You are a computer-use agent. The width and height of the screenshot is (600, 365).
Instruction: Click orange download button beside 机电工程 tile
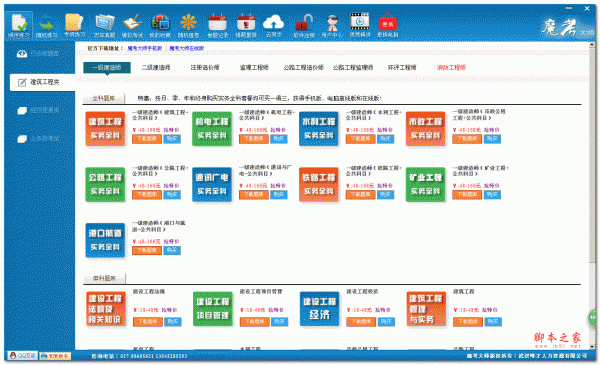click(x=254, y=139)
